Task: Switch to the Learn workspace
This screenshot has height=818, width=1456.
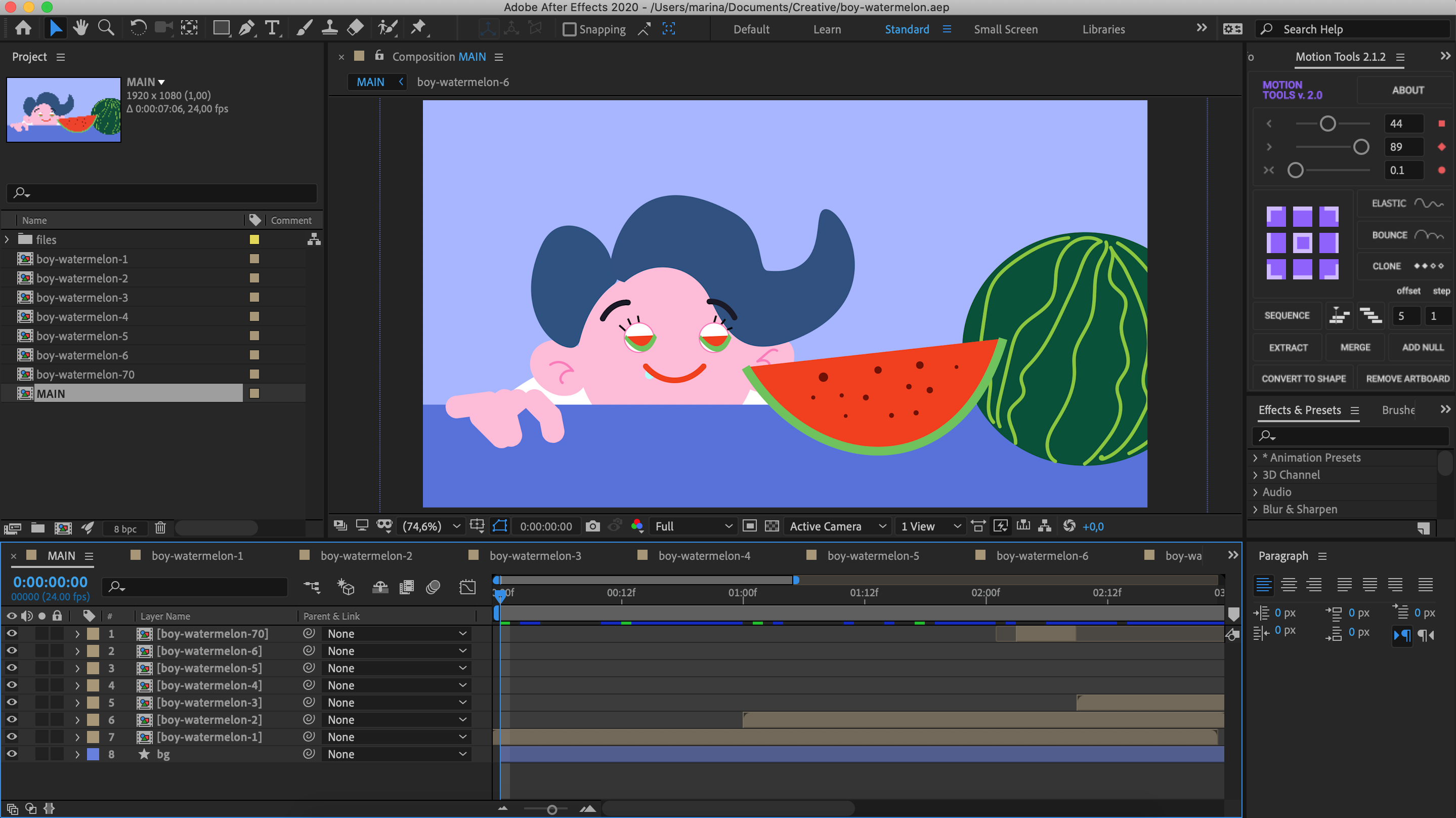Action: coord(827,29)
